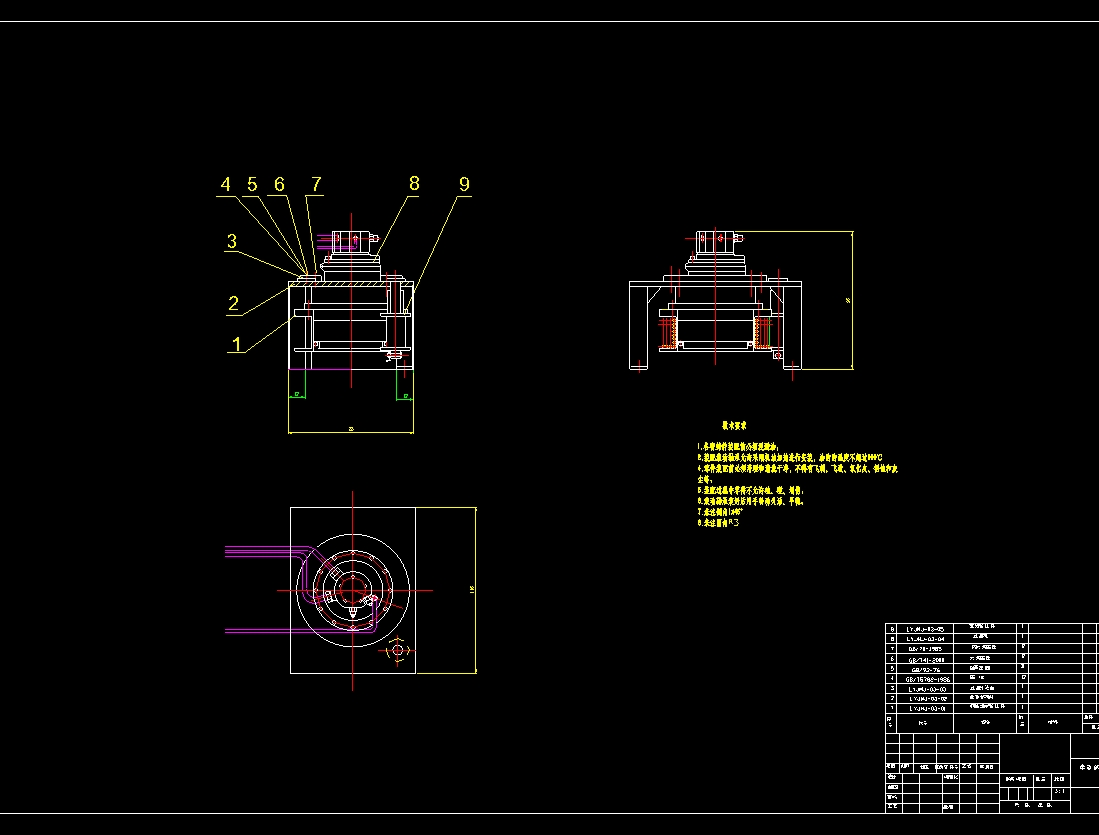Select balloon number 5 in the section view
The width and height of the screenshot is (1099, 835).
[x=252, y=184]
